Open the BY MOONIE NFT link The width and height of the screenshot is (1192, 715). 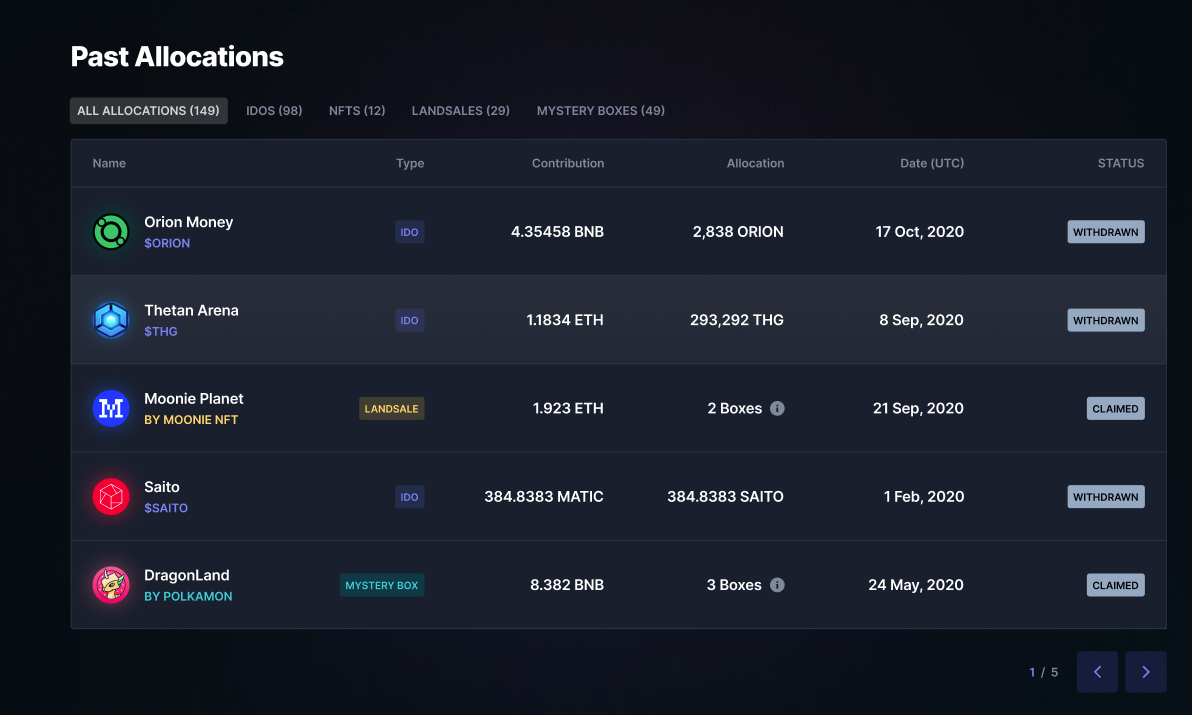click(191, 419)
